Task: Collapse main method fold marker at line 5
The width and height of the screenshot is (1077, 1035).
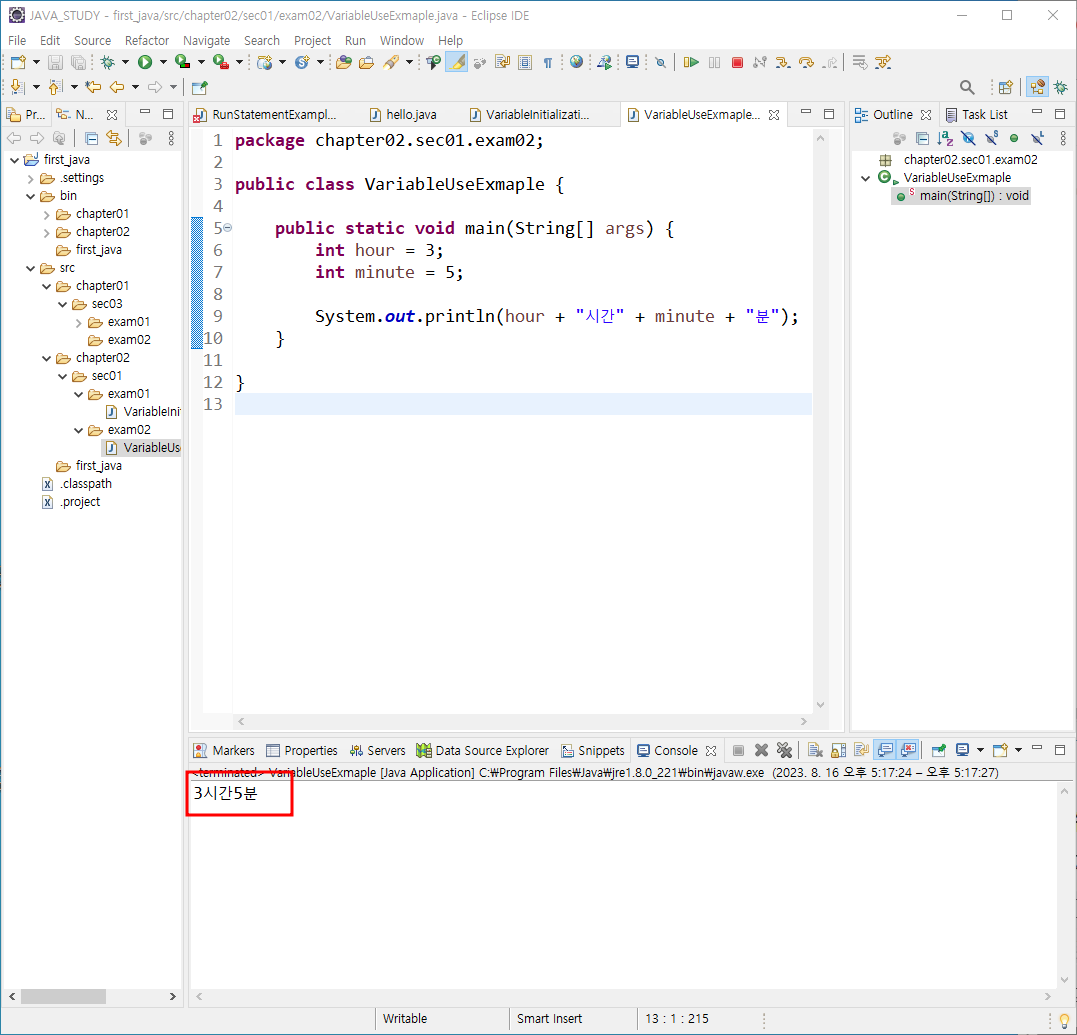Action: (227, 227)
